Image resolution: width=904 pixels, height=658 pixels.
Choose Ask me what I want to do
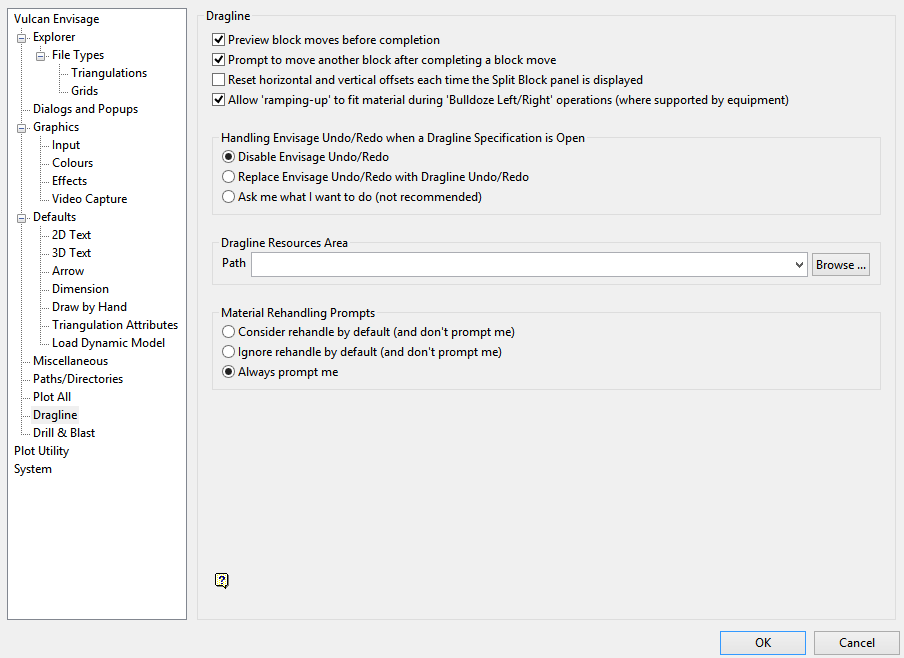tap(229, 197)
